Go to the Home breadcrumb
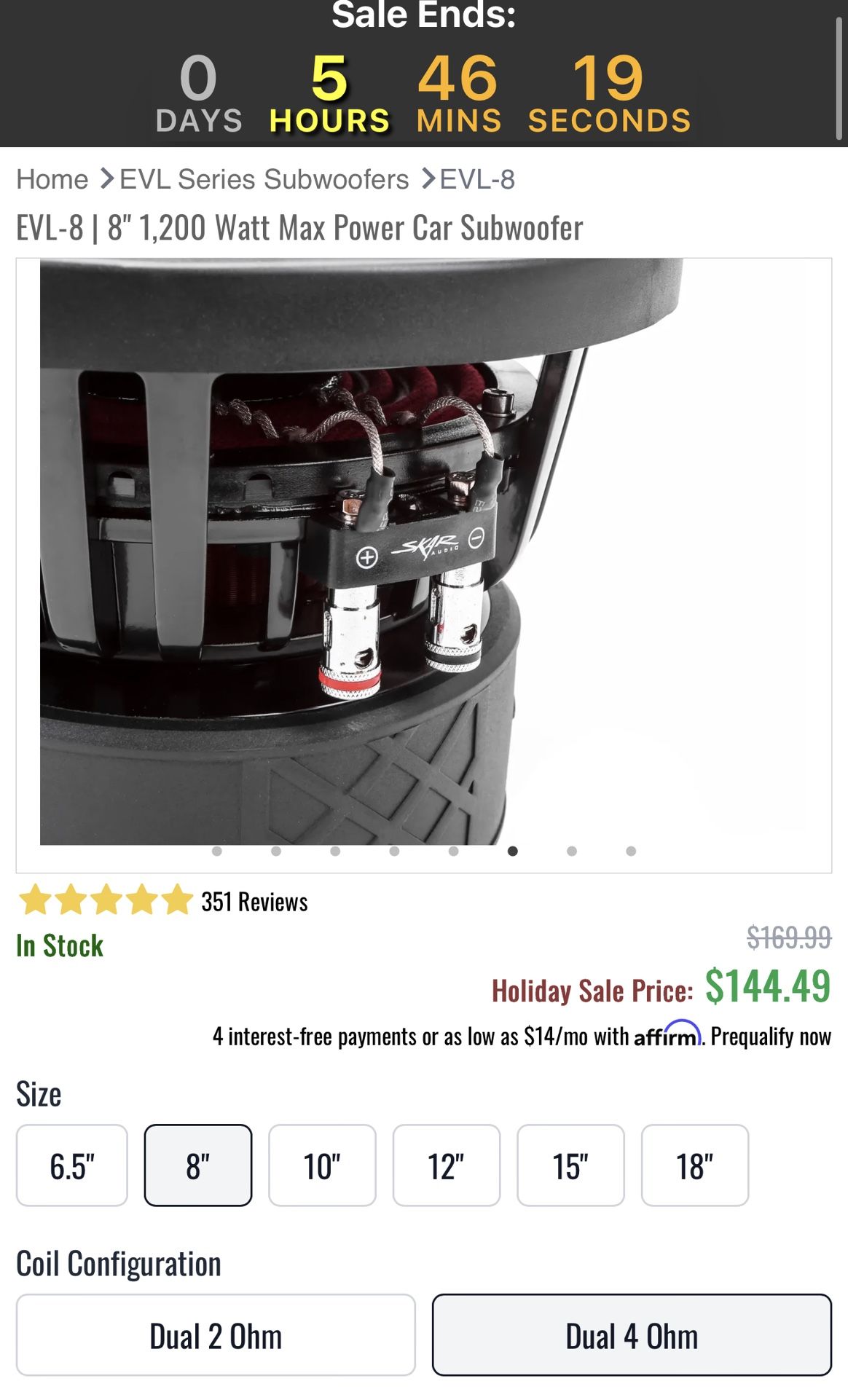The height and width of the screenshot is (1400, 848). pyautogui.click(x=52, y=179)
